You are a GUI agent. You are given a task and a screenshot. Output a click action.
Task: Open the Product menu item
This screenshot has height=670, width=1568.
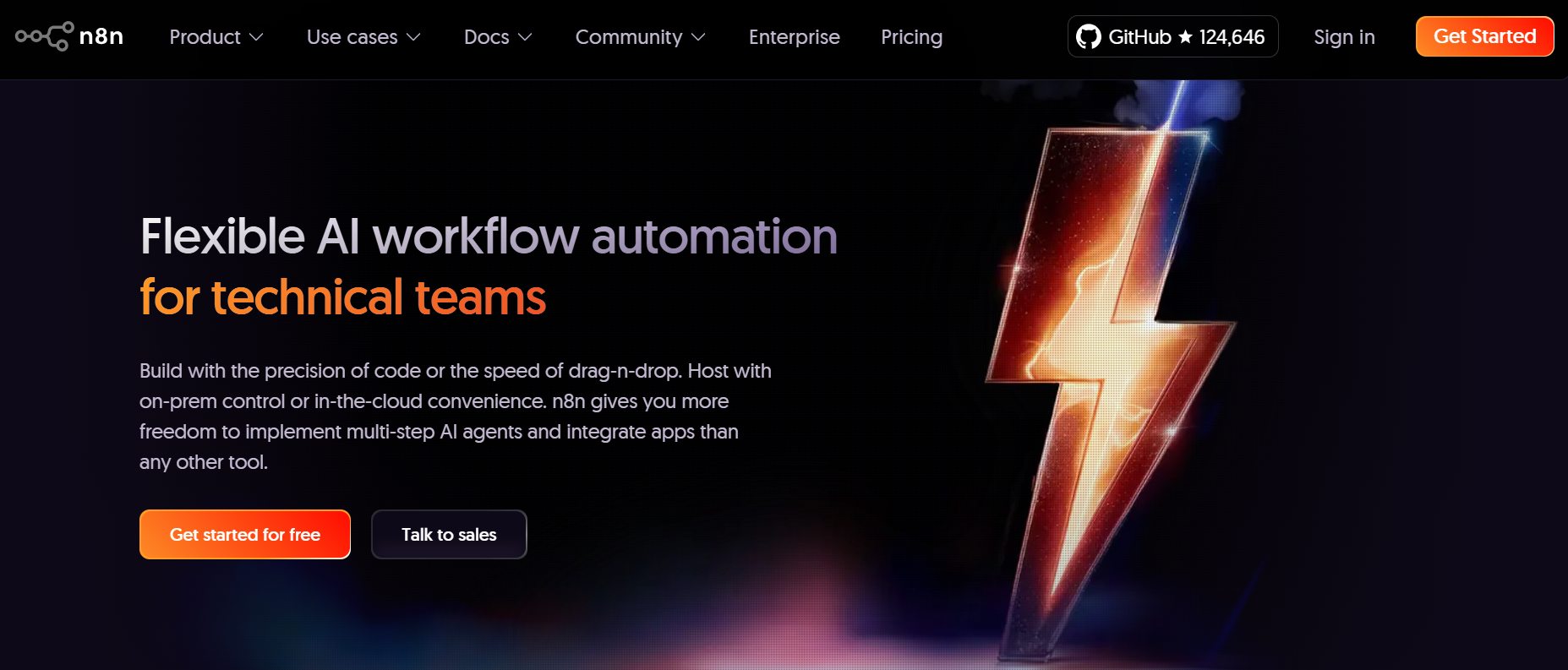click(205, 37)
